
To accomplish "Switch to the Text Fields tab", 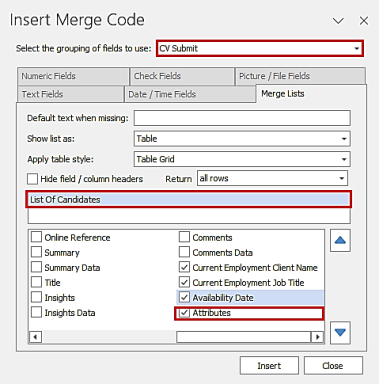I will [x=70, y=94].
